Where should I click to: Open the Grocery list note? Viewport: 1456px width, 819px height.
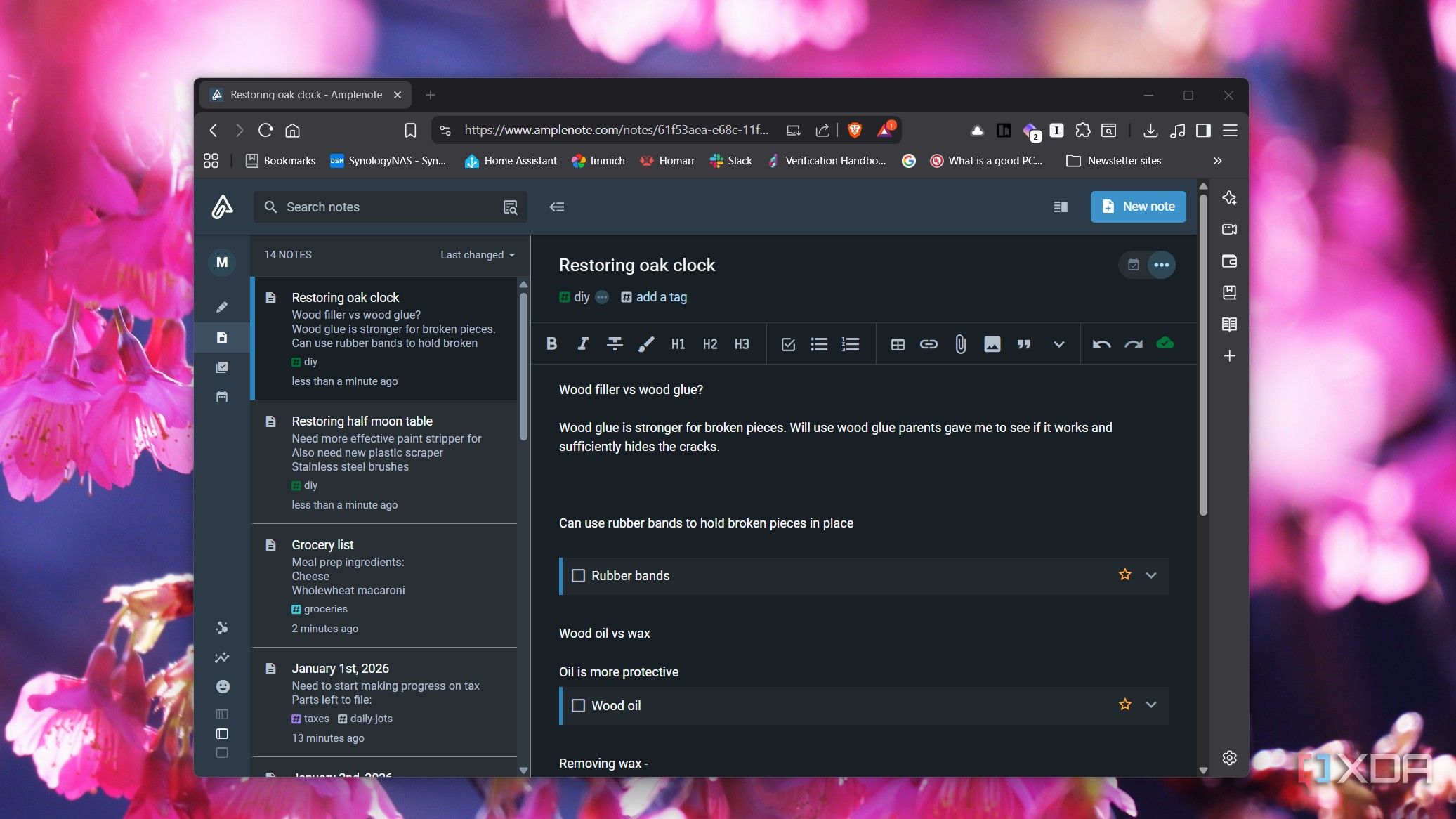[x=384, y=585]
